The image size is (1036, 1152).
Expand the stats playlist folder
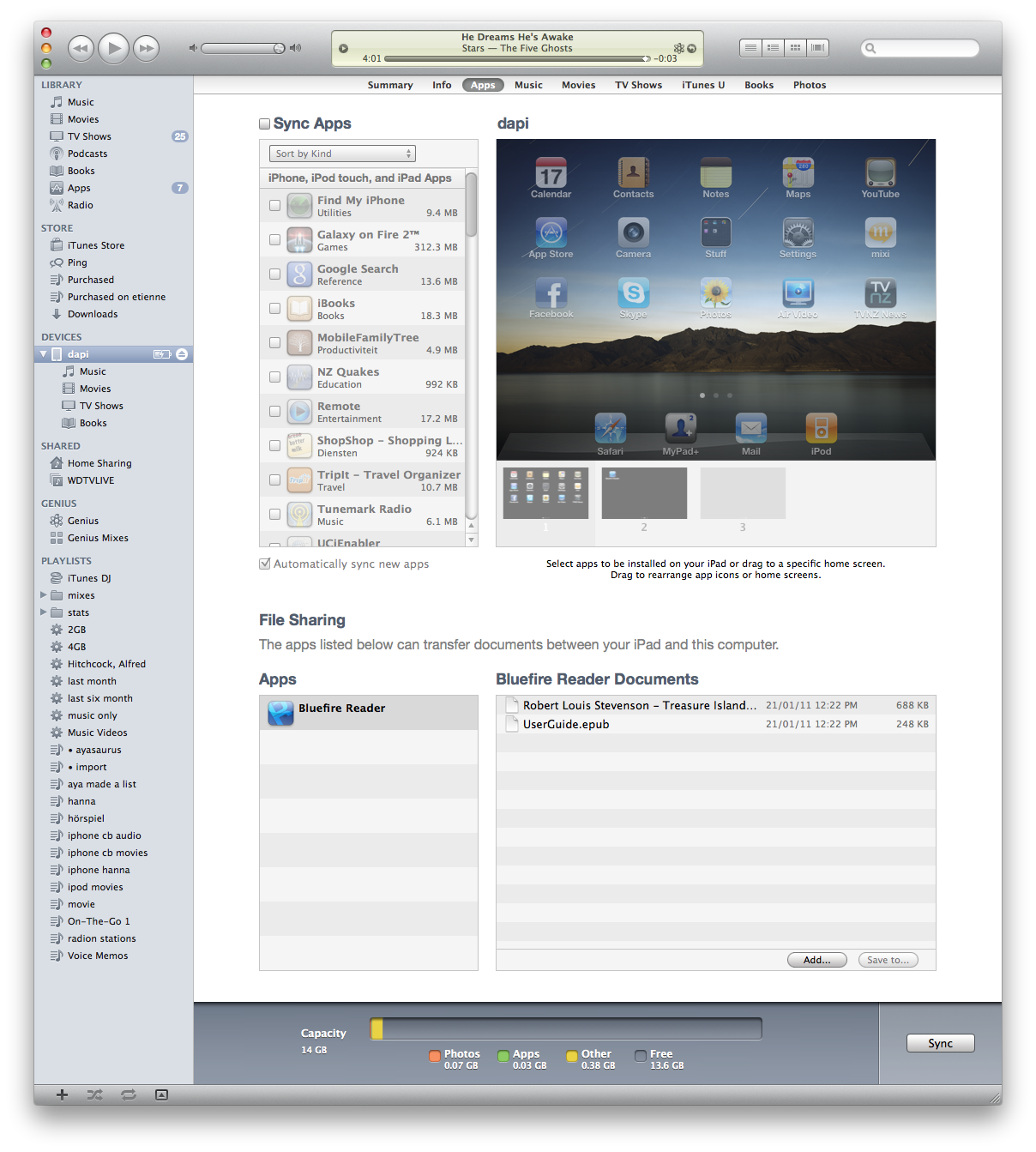[x=44, y=612]
